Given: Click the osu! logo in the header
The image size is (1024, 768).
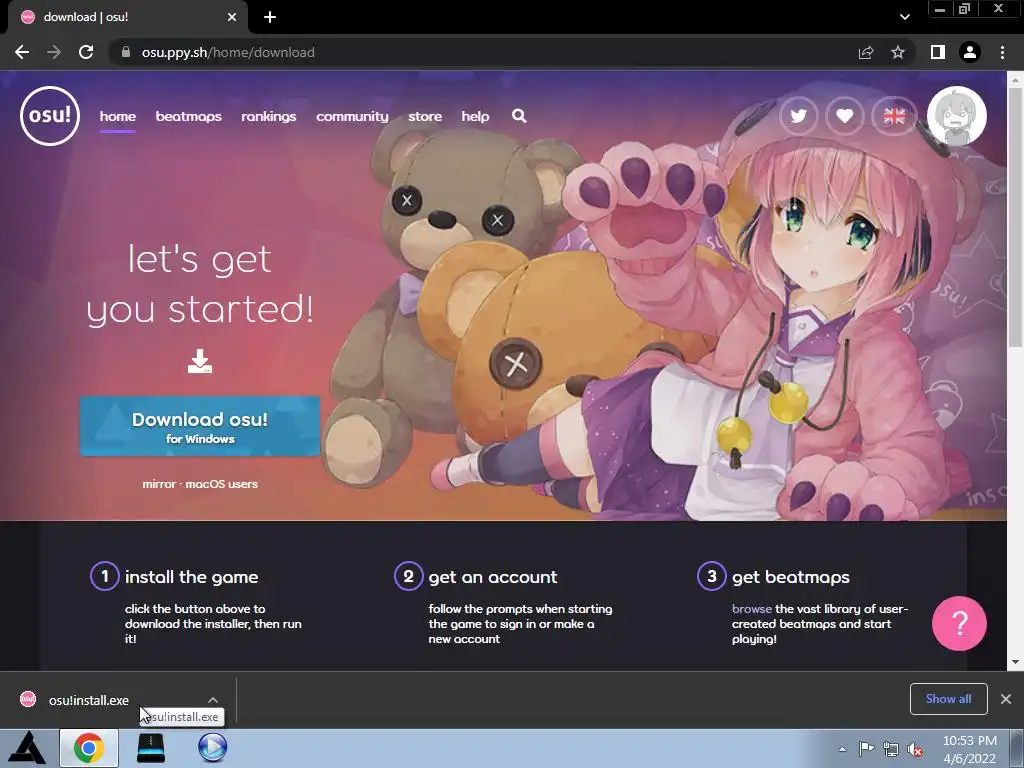Looking at the screenshot, I should point(50,116).
